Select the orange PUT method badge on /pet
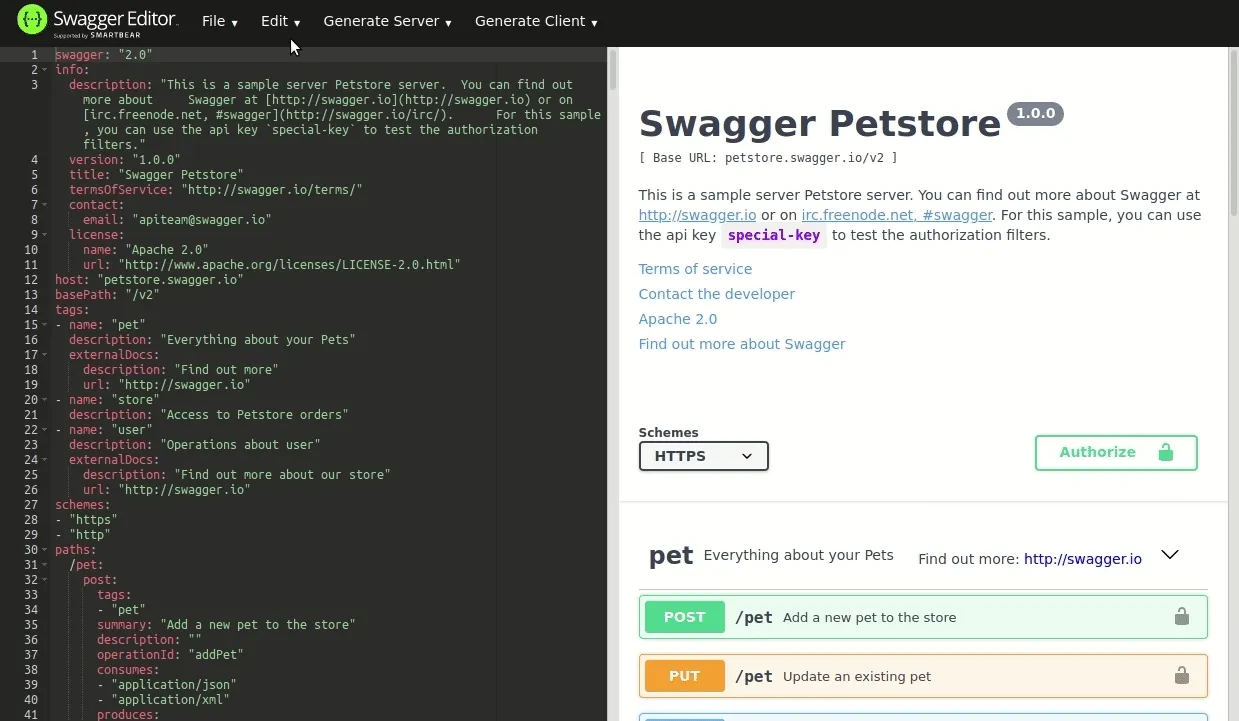 (x=684, y=676)
